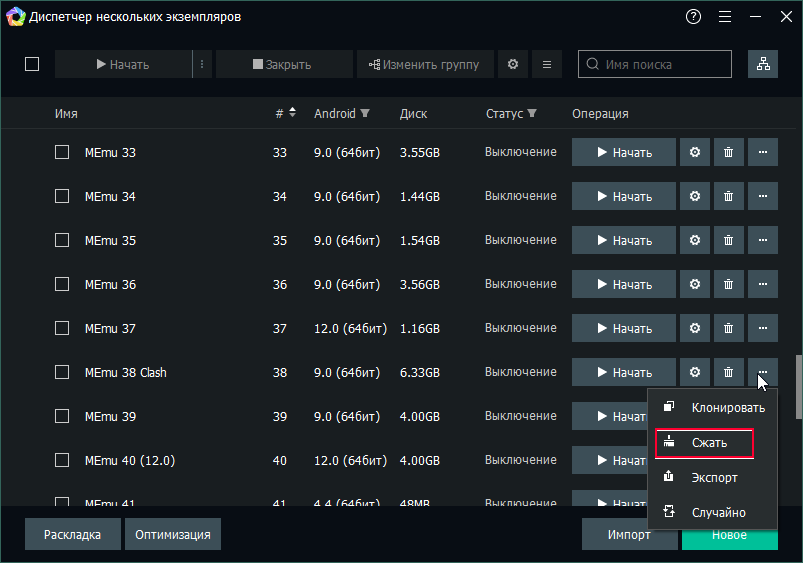Click the Закрыть batch button
This screenshot has width=803, height=563.
pos(284,64)
